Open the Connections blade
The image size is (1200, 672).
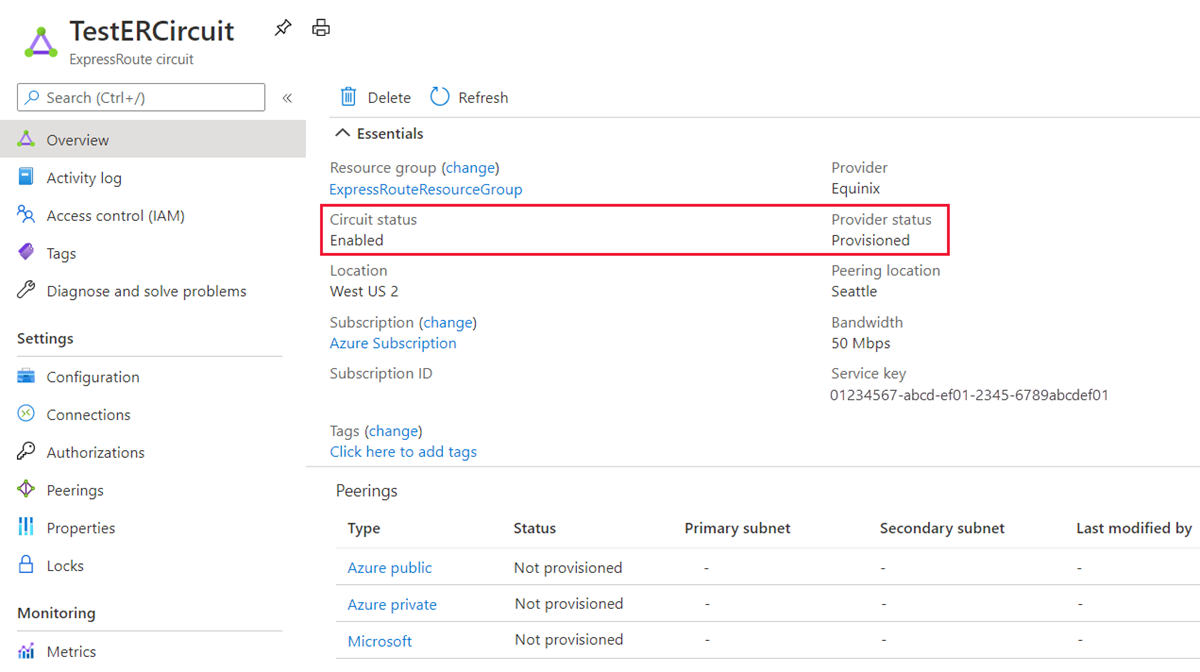click(x=88, y=414)
